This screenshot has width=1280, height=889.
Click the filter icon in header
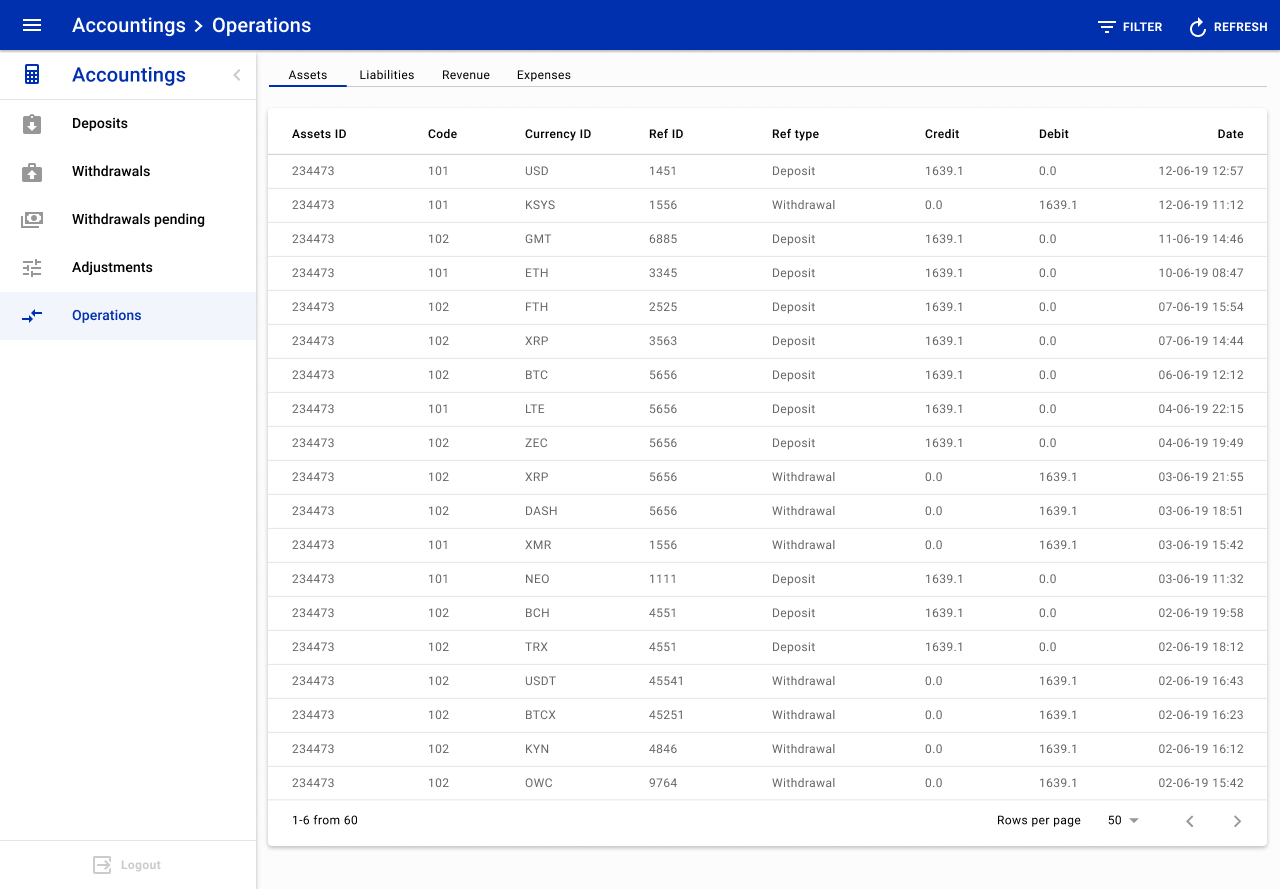(x=1107, y=27)
